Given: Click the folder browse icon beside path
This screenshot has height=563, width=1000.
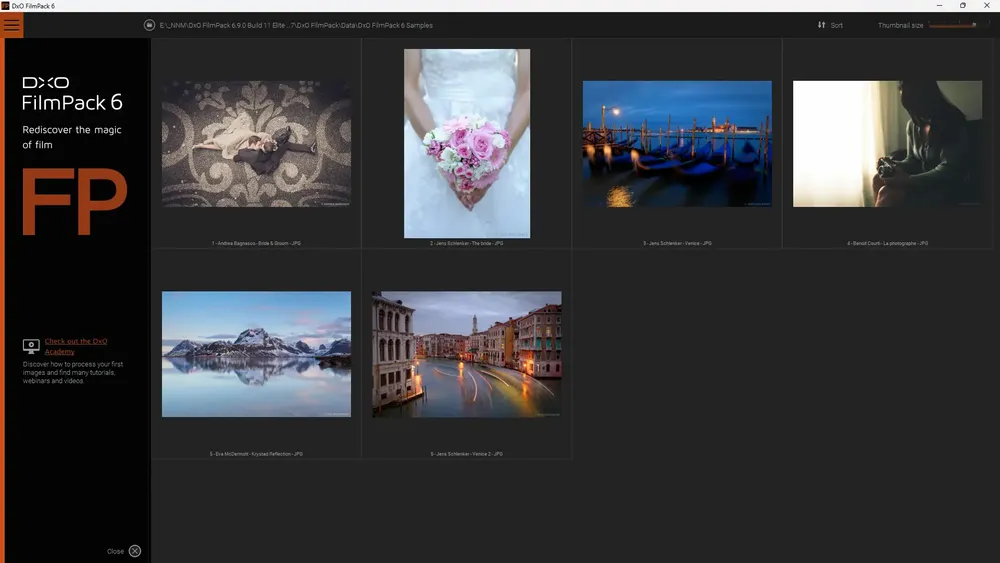Looking at the screenshot, I should pos(149,26).
